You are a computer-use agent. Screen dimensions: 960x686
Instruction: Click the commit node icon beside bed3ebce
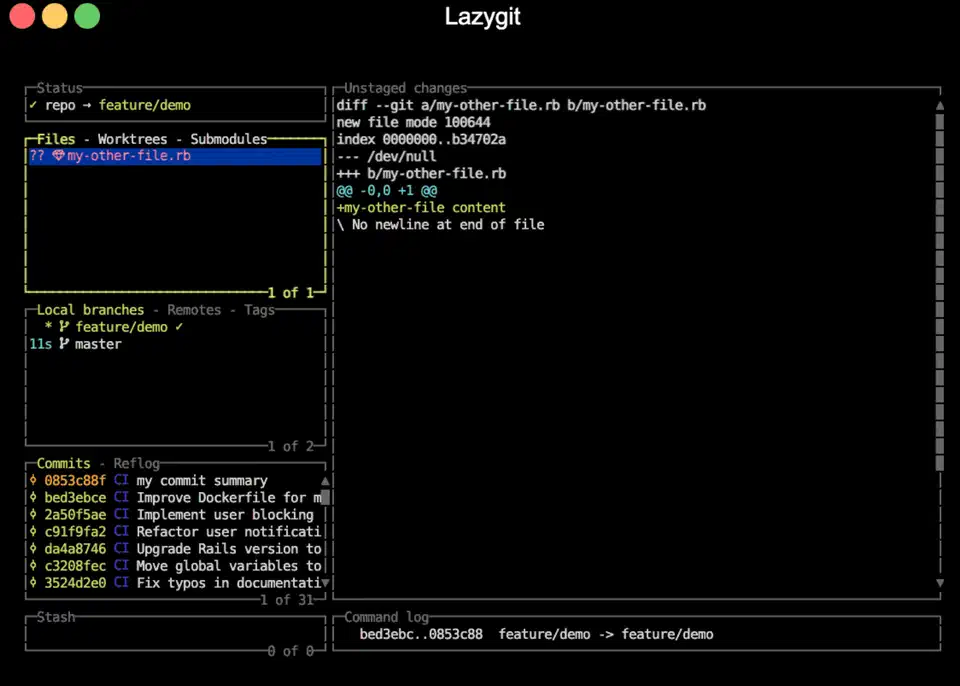[x=33, y=497]
